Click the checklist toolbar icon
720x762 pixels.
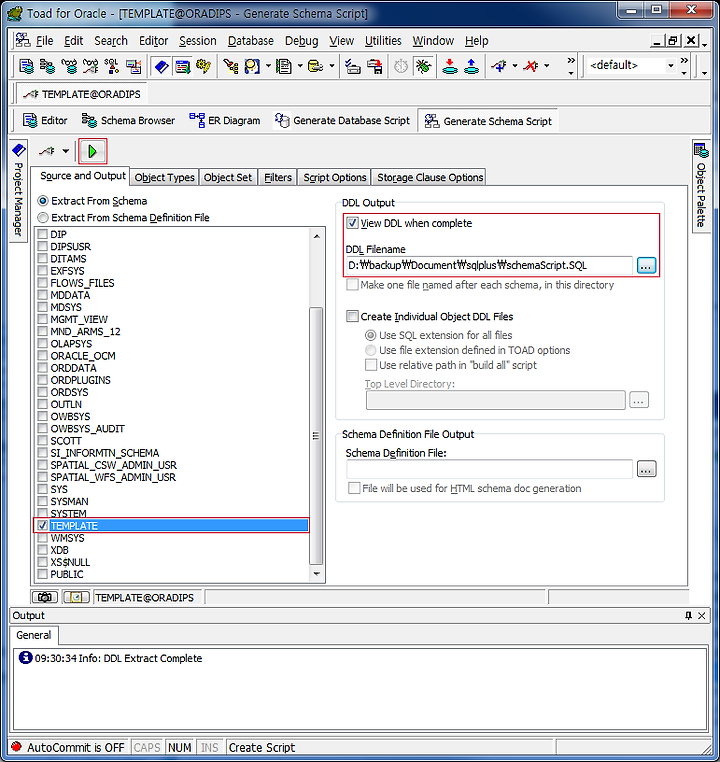352,66
